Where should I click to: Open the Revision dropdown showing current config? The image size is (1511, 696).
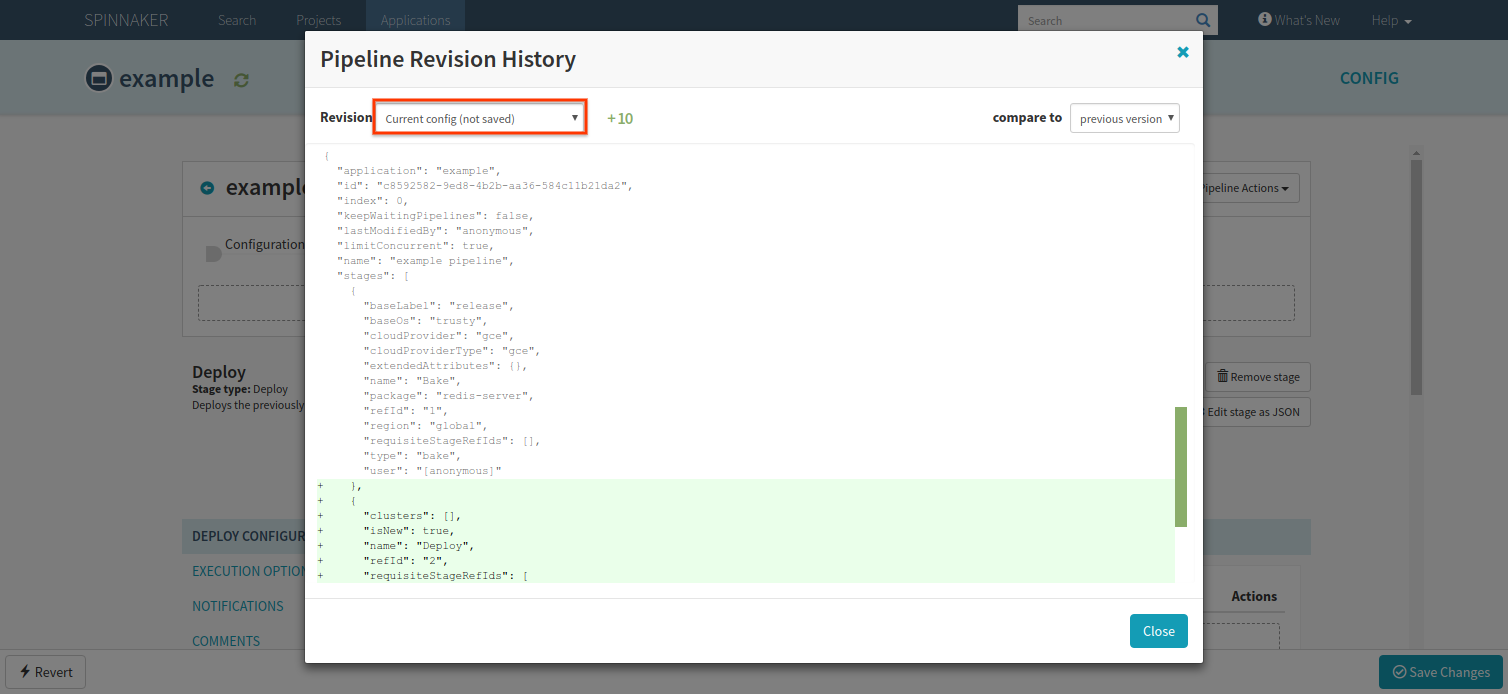pyautogui.click(x=479, y=117)
